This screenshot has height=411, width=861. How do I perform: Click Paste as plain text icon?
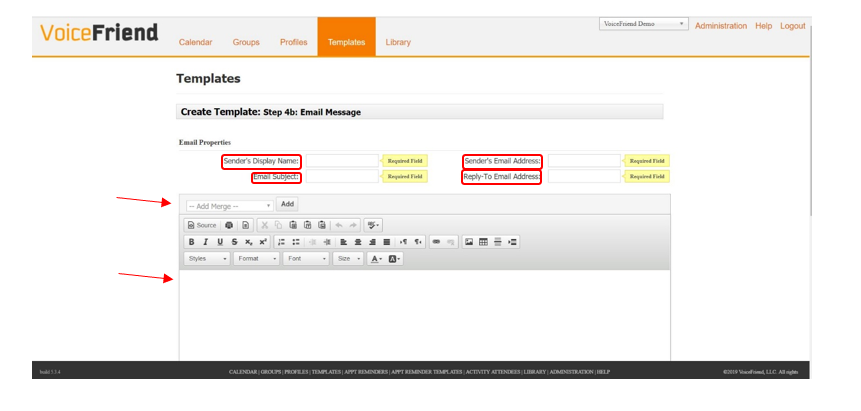[x=308, y=225]
